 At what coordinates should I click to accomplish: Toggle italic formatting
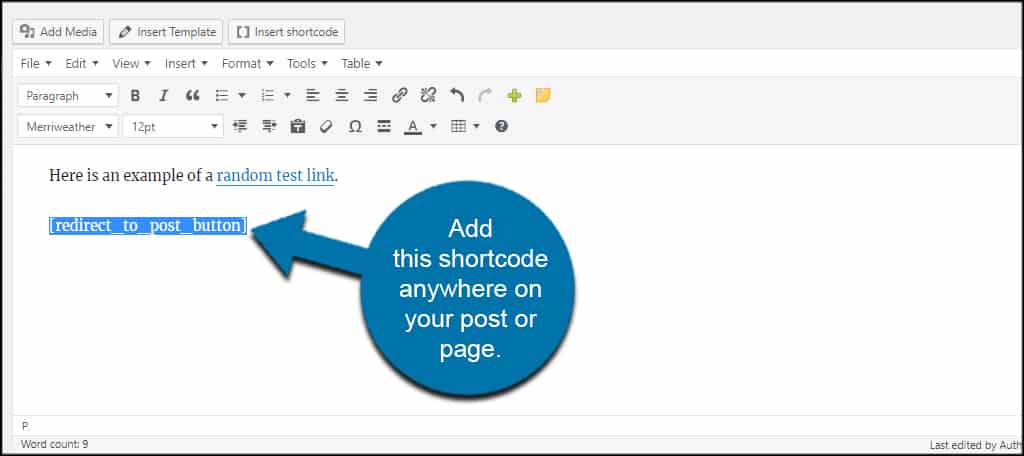163,95
